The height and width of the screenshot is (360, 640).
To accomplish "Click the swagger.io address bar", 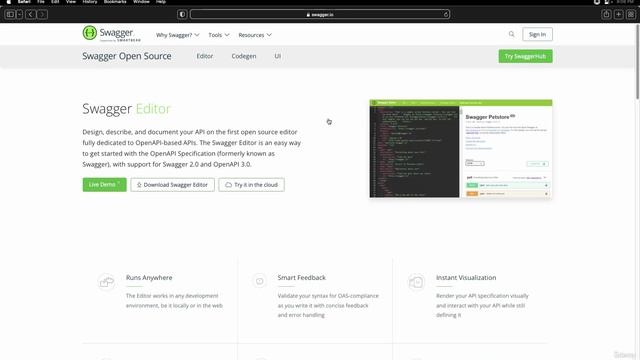I will 320,15.
